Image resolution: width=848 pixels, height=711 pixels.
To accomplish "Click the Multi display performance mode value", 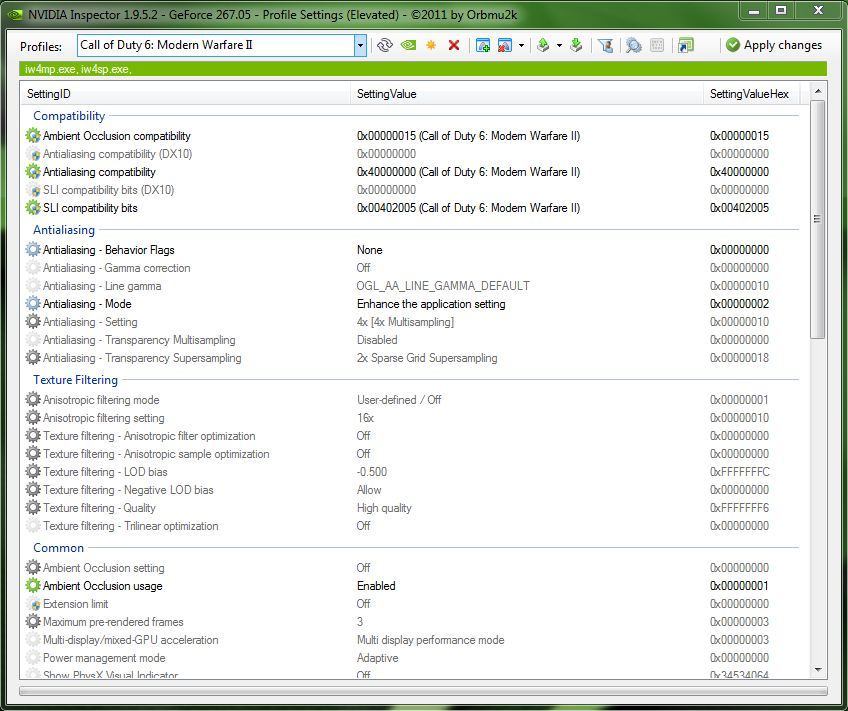I will click(430, 640).
